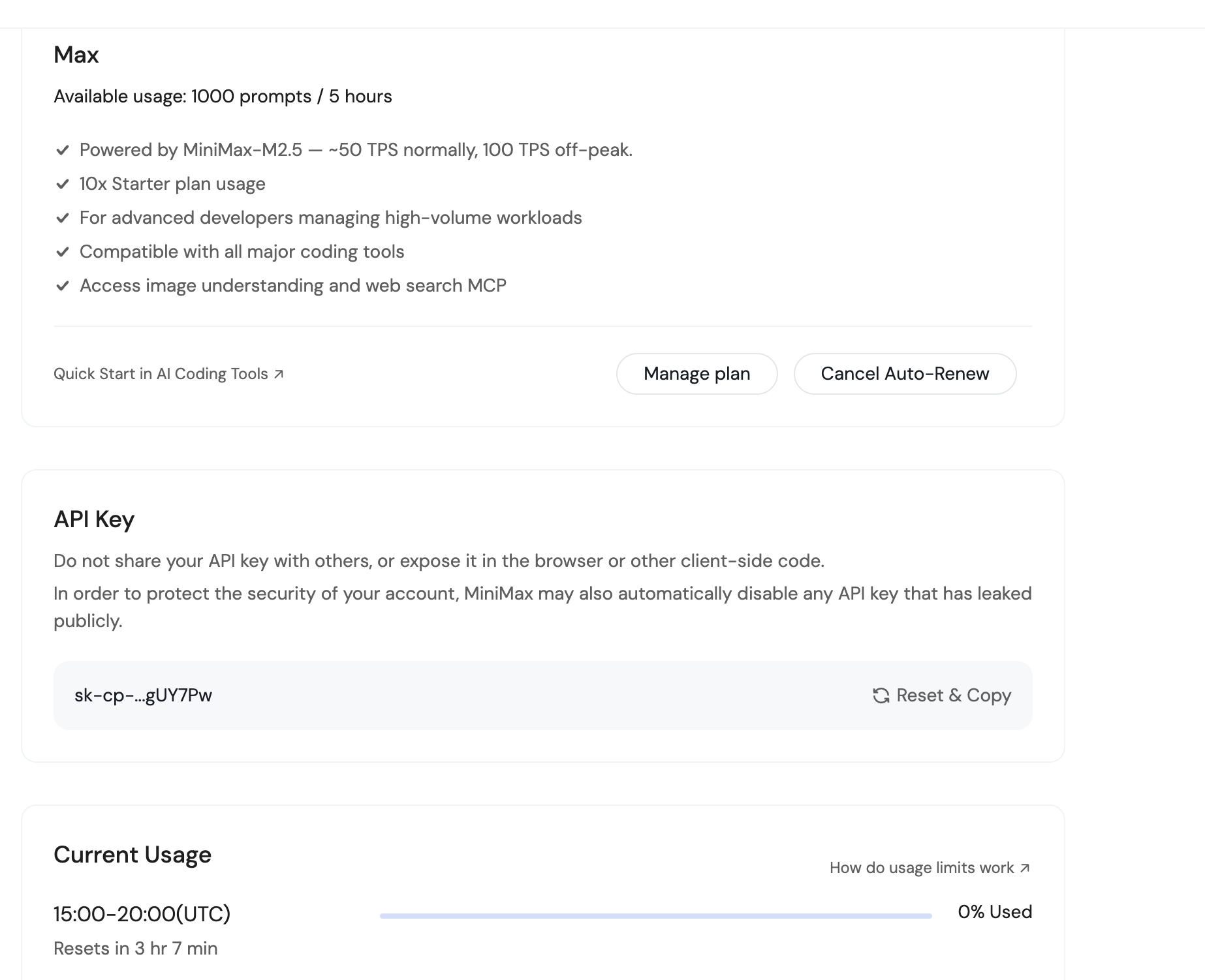Click the checkmark next to 10x Starter plan usage
Viewport: 1205px width, 980px height.
[x=63, y=184]
